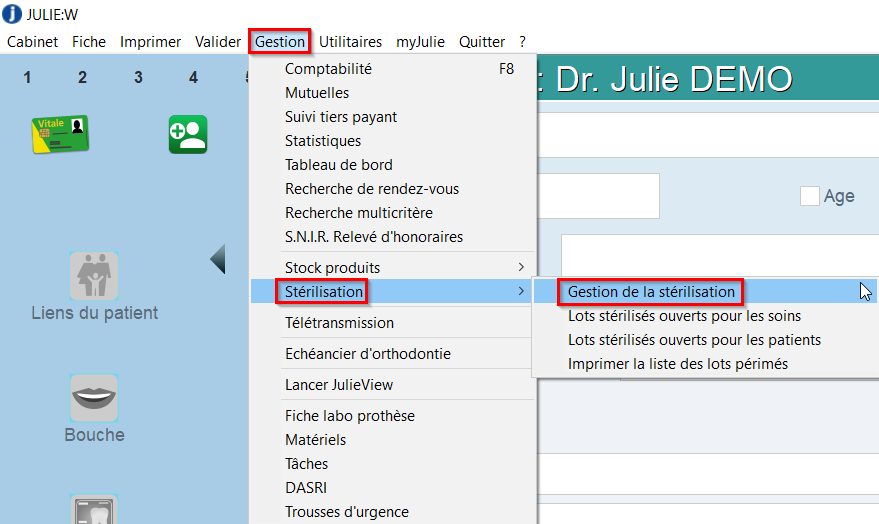This screenshot has width=879, height=524.
Task: Switch to sidebar tab 1
Action: pos(27,77)
